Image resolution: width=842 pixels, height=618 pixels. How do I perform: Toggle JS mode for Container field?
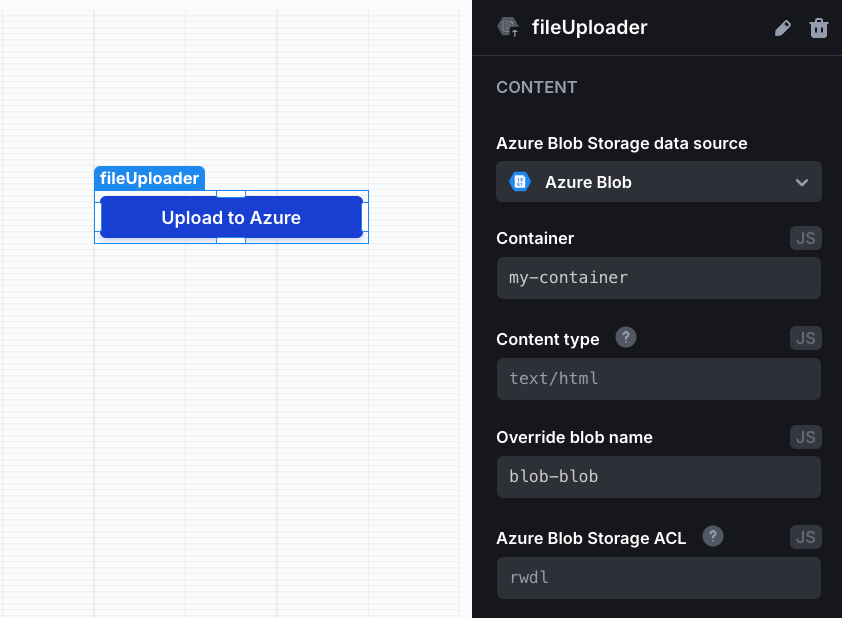[805, 238]
